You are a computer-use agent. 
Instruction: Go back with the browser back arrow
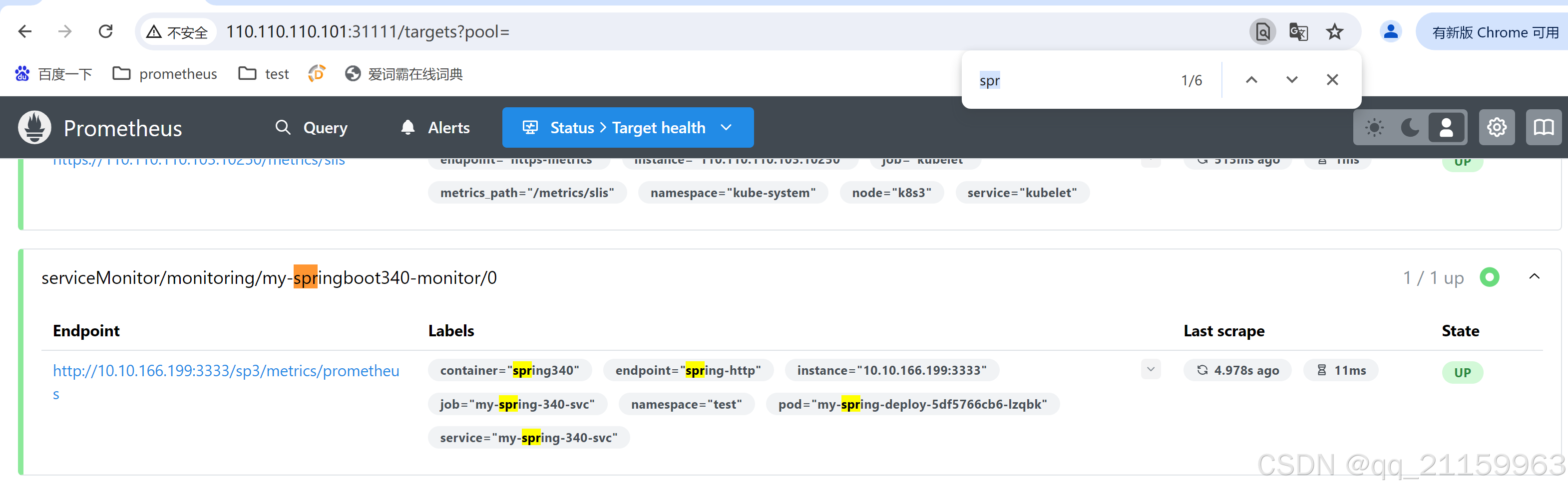[25, 31]
